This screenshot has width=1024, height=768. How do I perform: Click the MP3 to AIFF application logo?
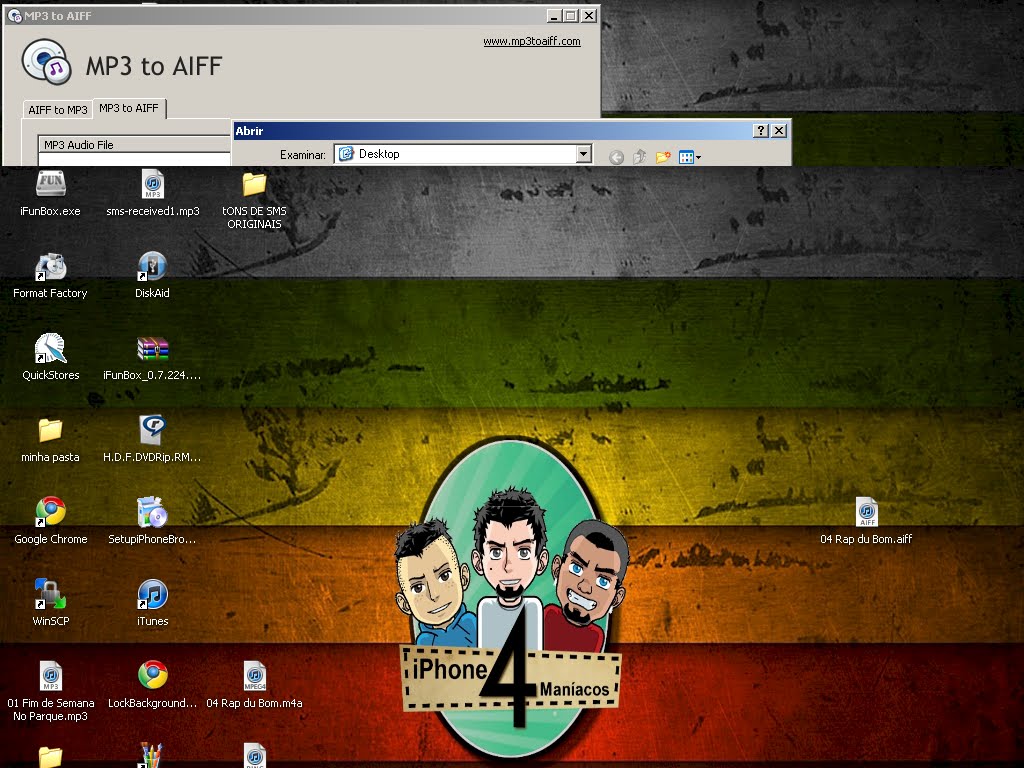(x=46, y=62)
